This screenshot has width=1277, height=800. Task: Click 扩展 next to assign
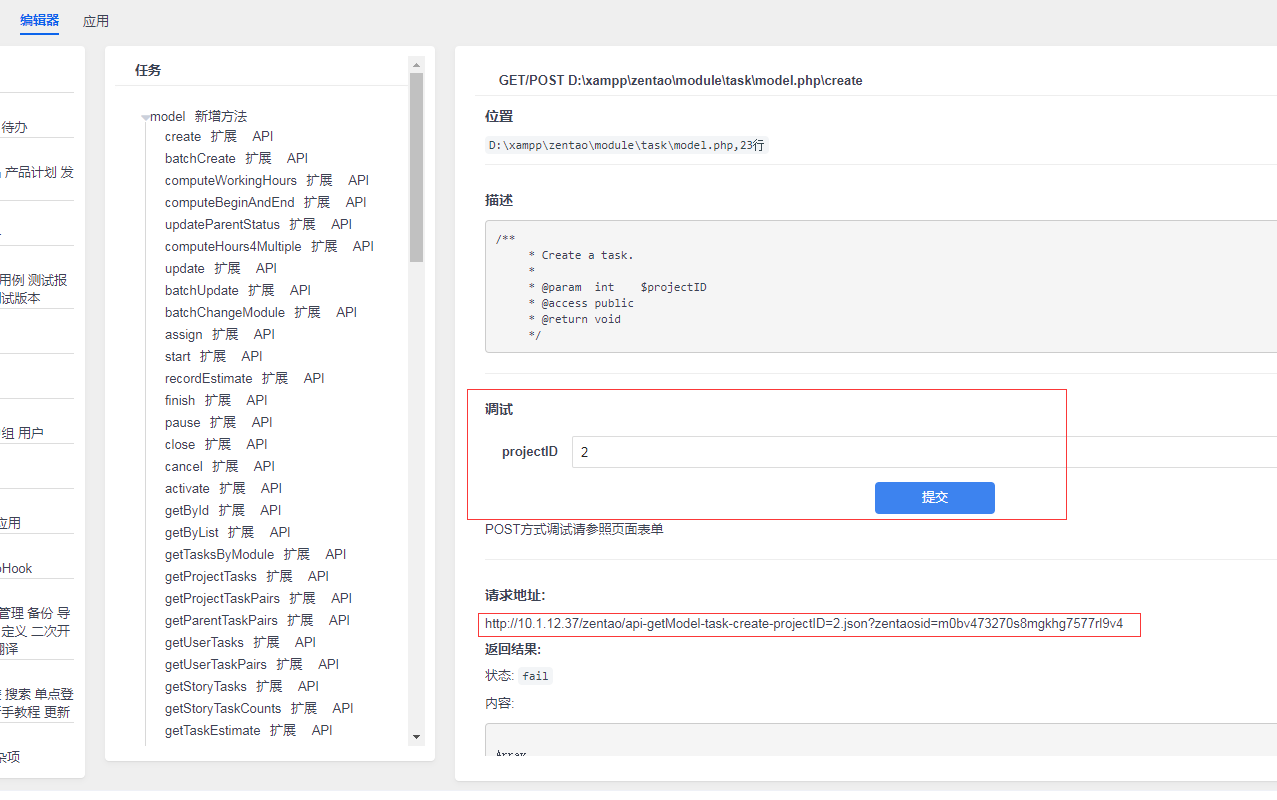point(225,334)
